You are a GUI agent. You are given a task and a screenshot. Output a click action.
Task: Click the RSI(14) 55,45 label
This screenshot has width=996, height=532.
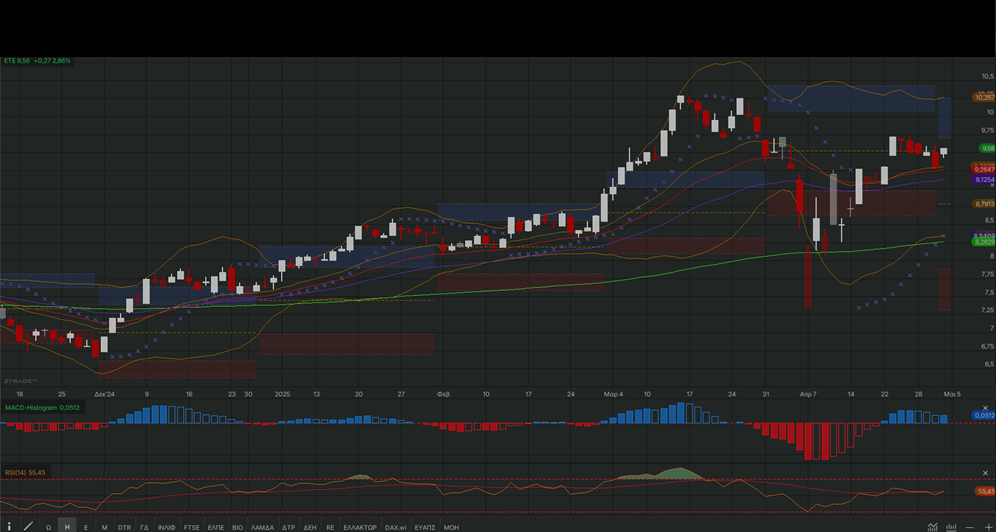click(24, 472)
